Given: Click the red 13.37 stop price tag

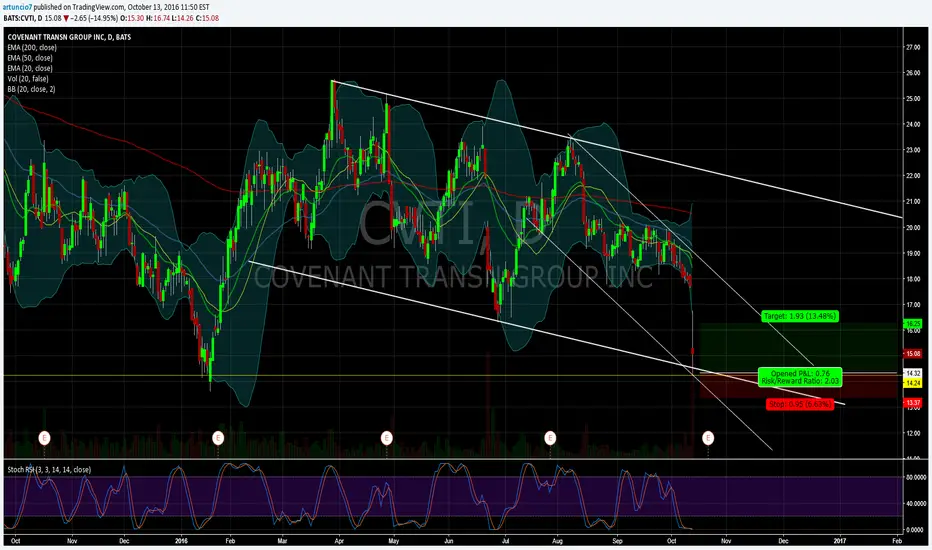Looking at the screenshot, I should tap(912, 403).
